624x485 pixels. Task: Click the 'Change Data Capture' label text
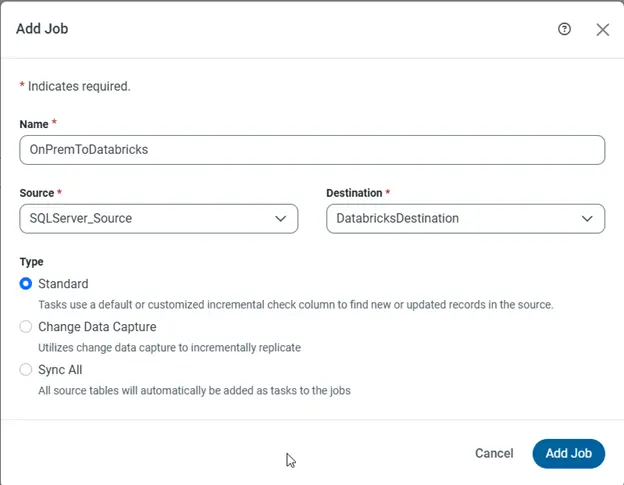pos(97,327)
